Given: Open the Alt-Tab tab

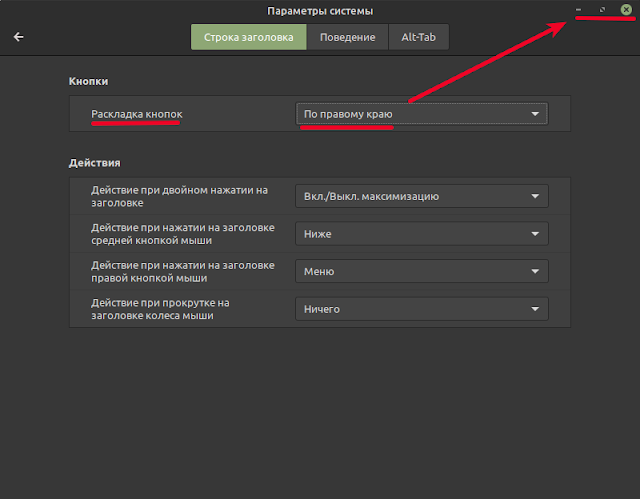Looking at the screenshot, I should point(418,37).
